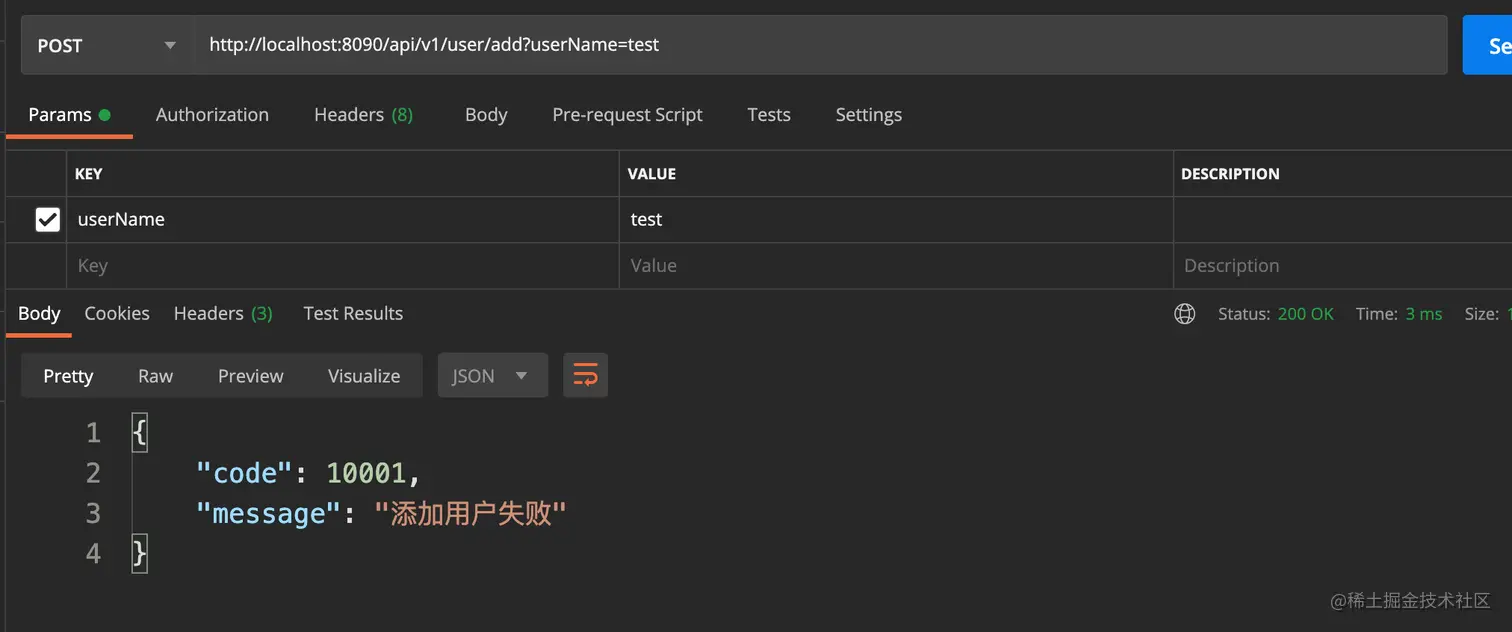
Task: Select the Visualize response view
Action: coord(364,376)
